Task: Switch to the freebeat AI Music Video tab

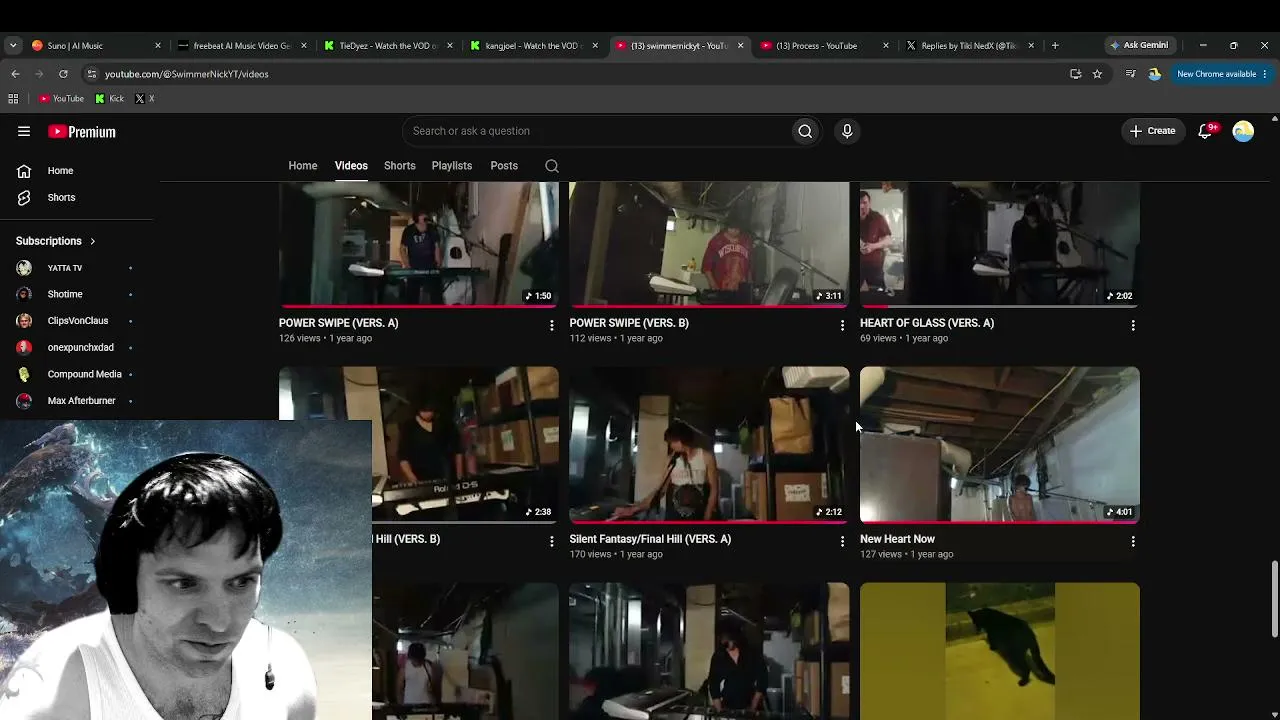Action: [241, 45]
